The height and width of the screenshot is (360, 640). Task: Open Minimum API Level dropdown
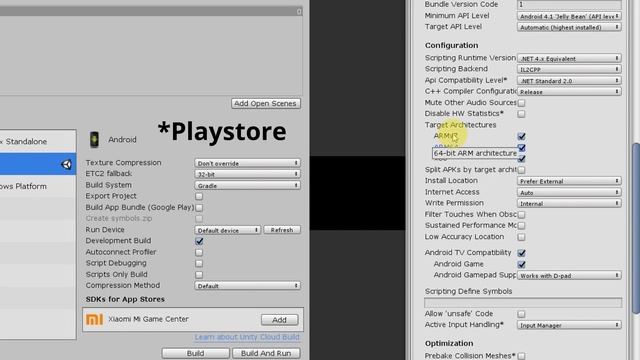(569, 16)
